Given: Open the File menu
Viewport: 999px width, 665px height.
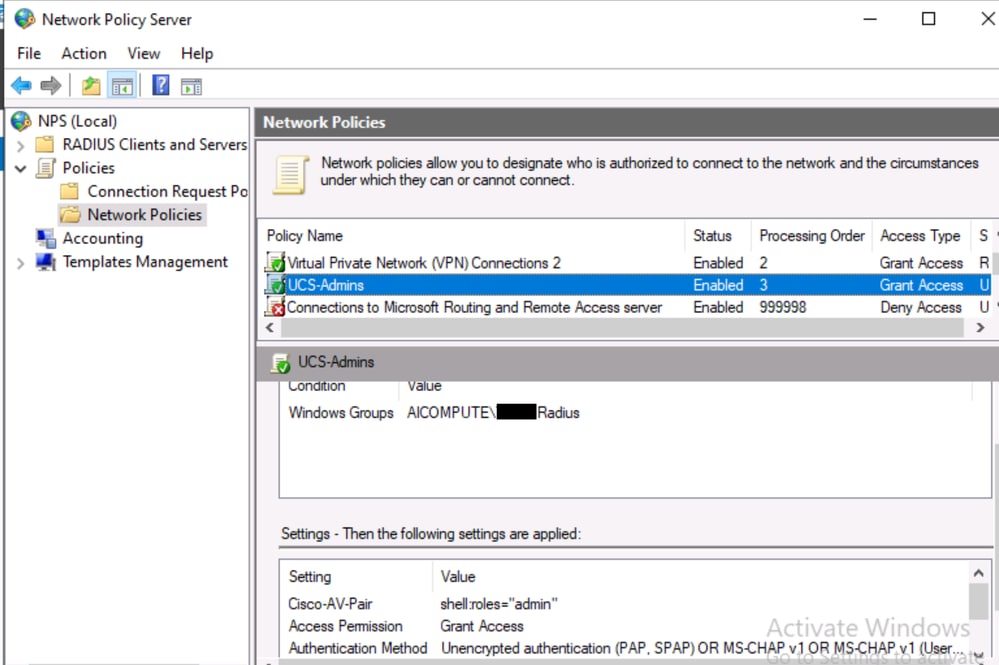Looking at the screenshot, I should [29, 54].
